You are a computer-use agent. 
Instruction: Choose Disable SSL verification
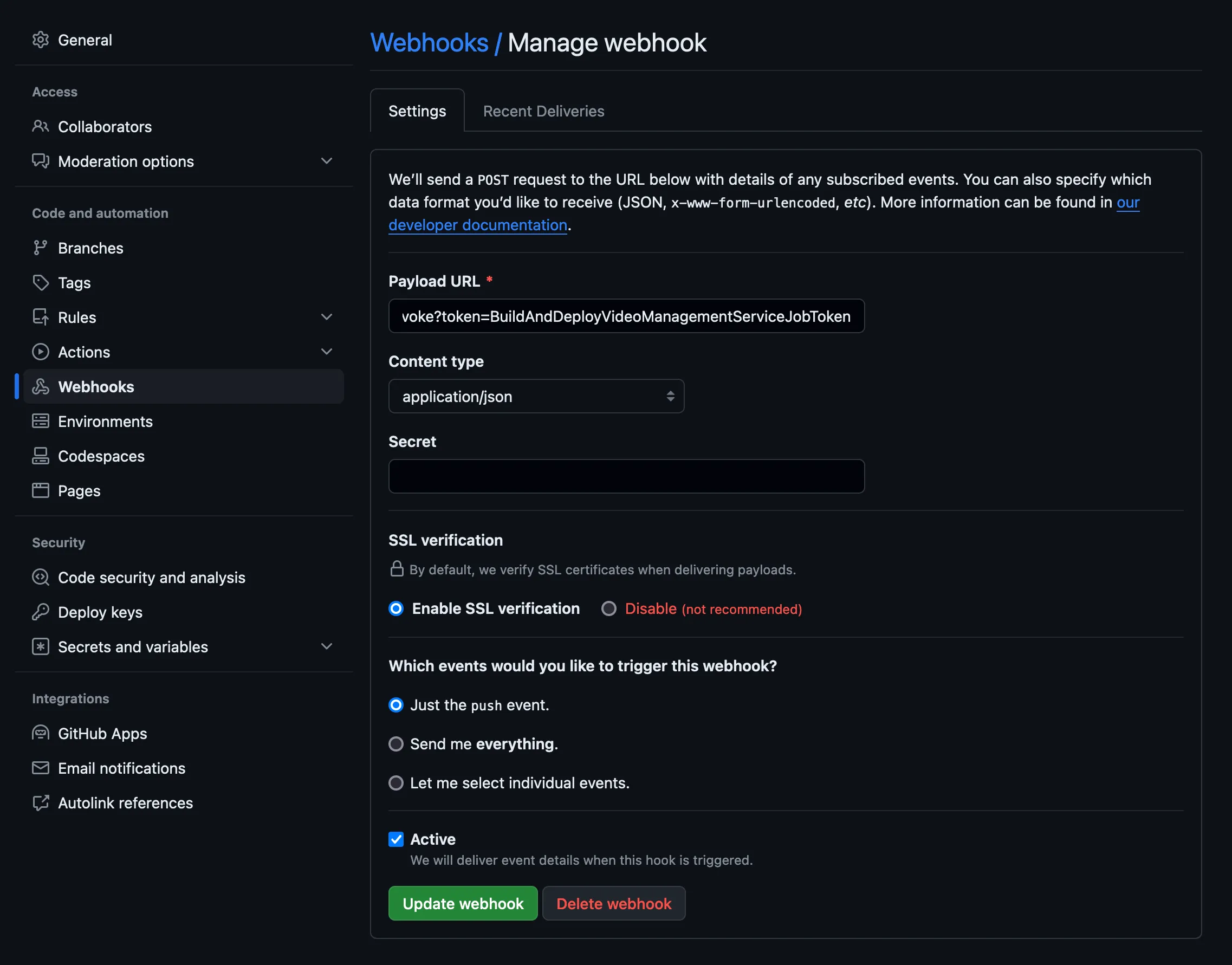[x=608, y=608]
